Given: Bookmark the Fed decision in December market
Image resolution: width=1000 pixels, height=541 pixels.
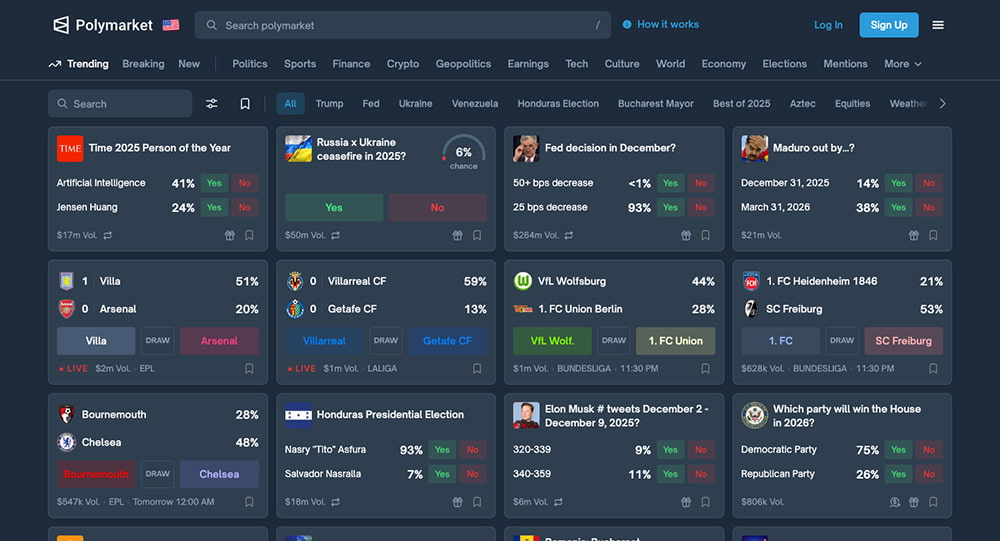Looking at the screenshot, I should point(705,235).
